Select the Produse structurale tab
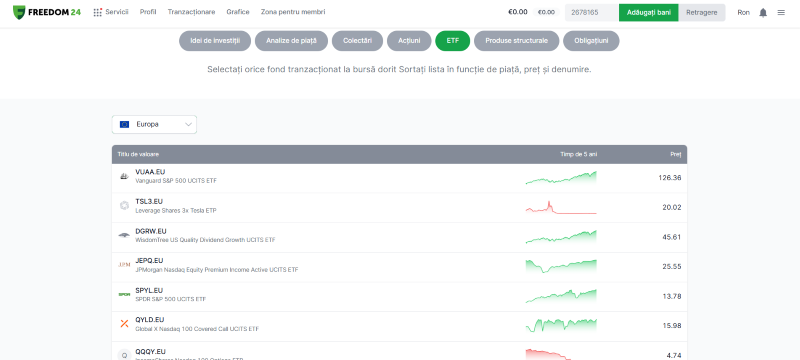 516,41
